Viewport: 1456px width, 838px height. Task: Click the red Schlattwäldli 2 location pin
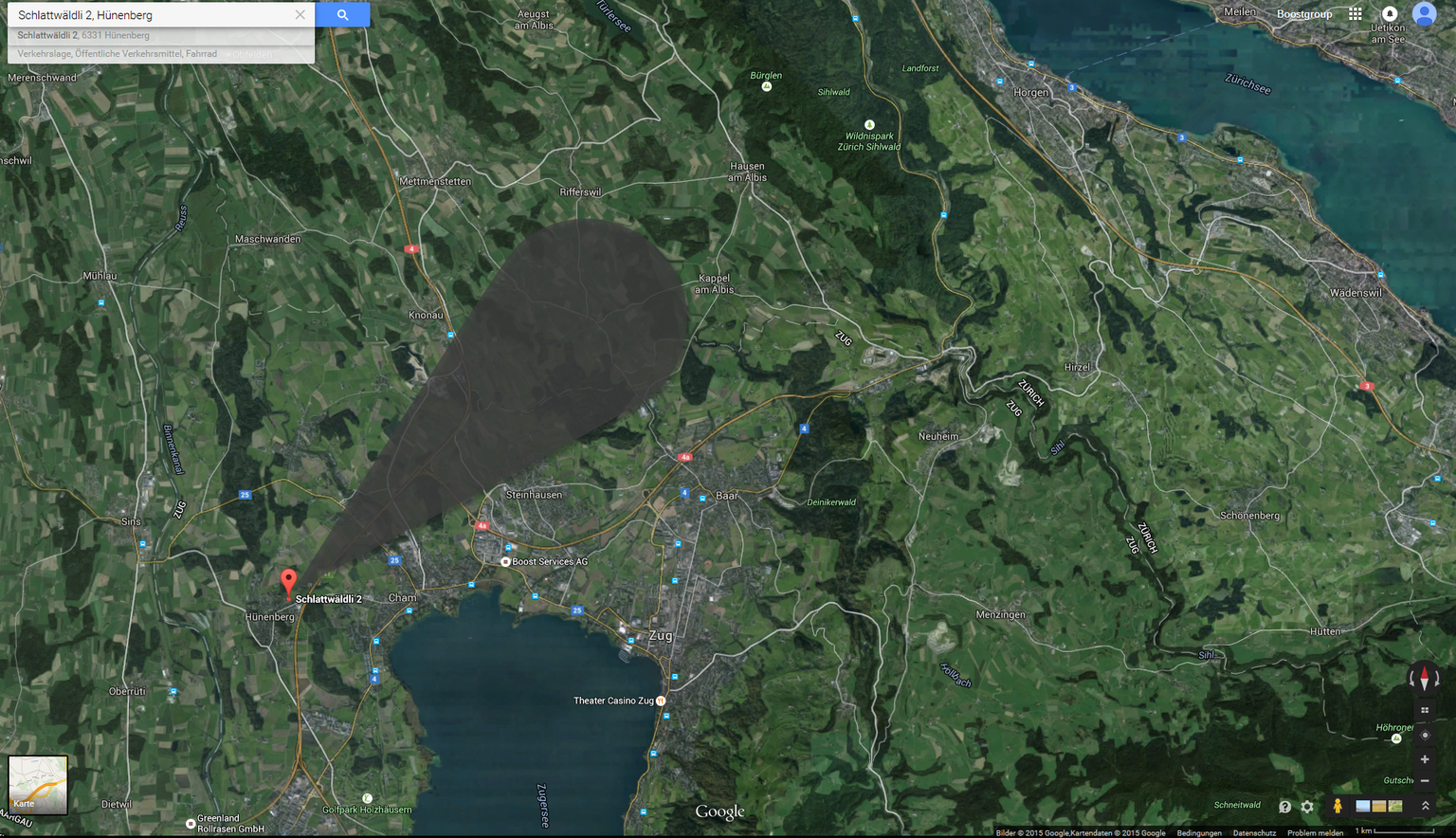289,581
